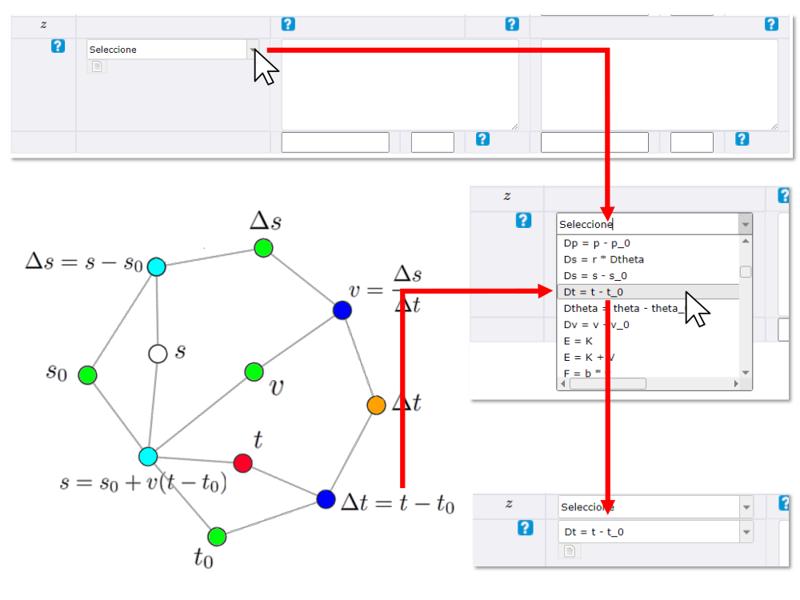Select 'Ds = s - s_0' from the list
This screenshot has height=600, width=800.
pos(648,276)
